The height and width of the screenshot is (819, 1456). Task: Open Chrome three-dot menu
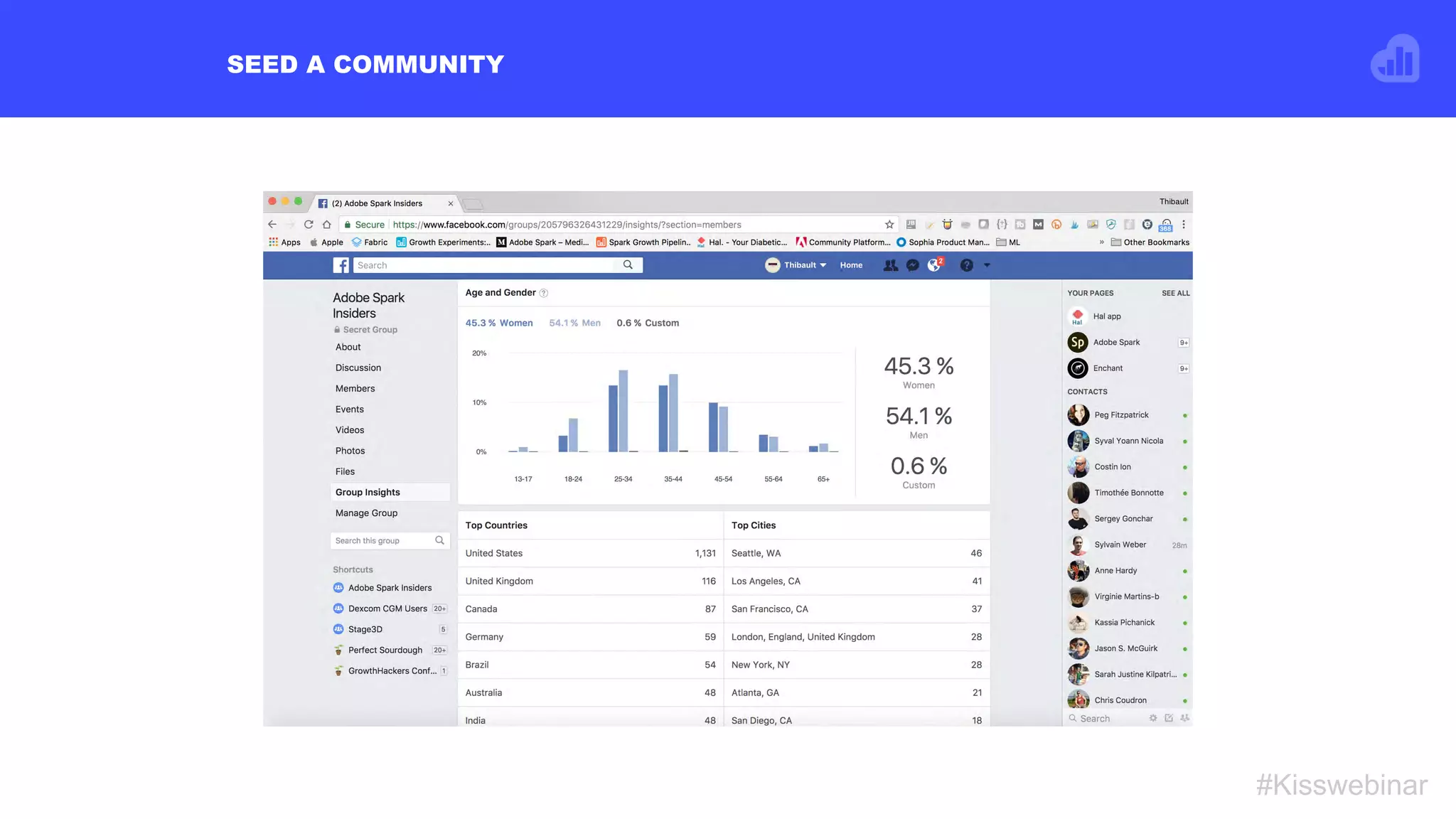click(x=1184, y=225)
